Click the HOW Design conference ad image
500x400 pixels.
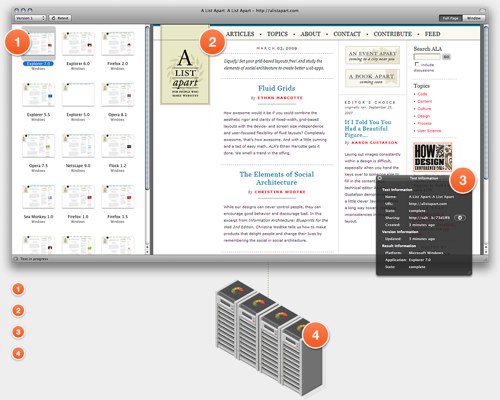[x=433, y=157]
